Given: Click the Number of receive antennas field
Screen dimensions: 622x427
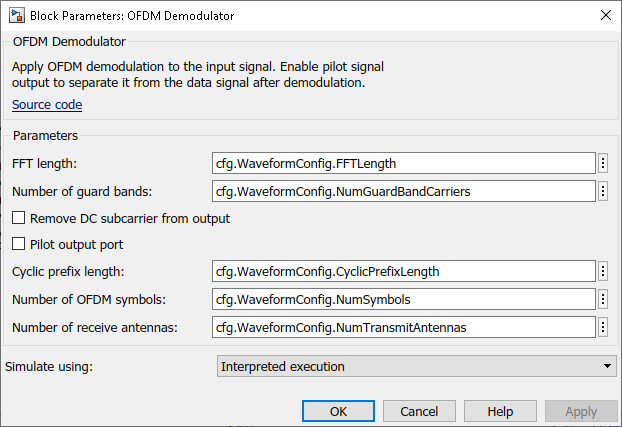Looking at the screenshot, I should pos(403,326).
